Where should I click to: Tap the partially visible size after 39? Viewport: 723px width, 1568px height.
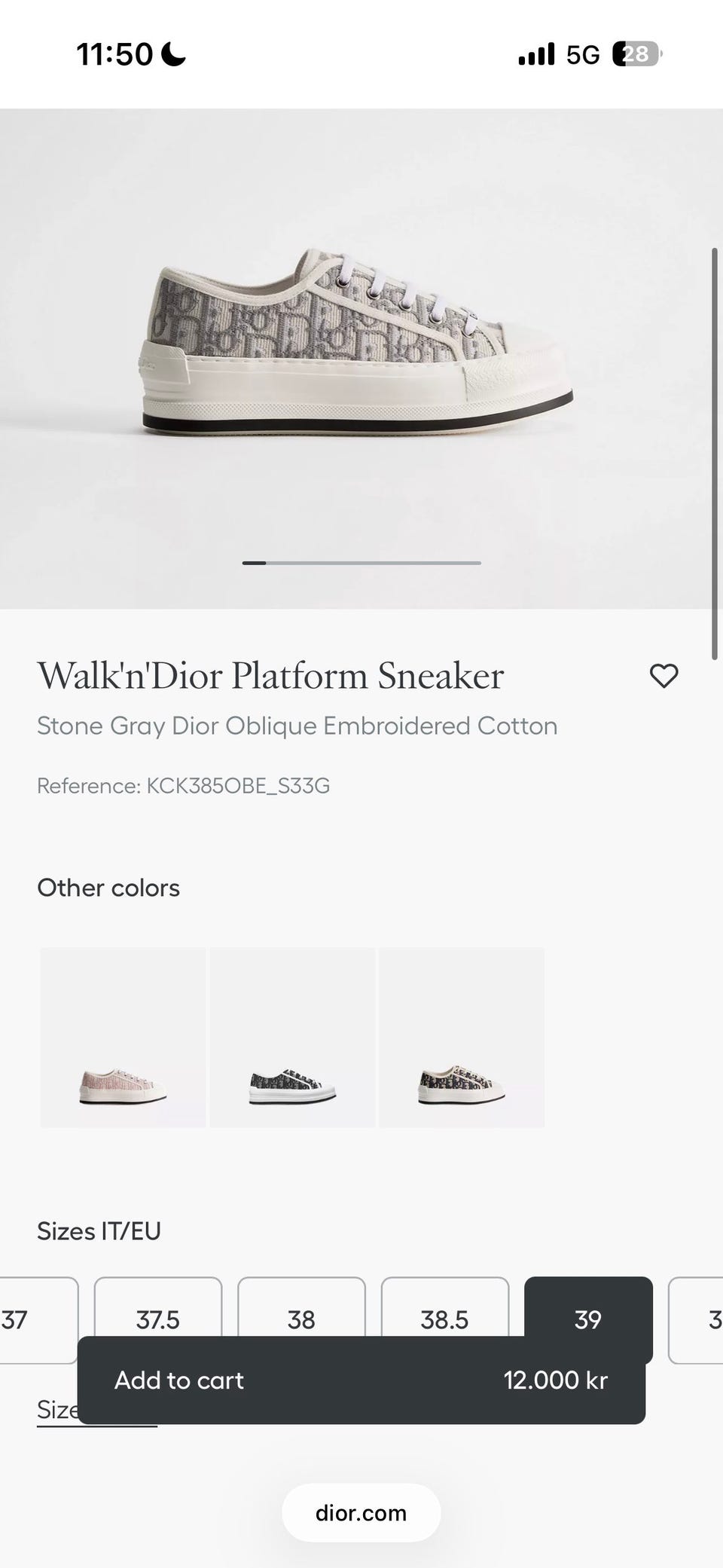[x=696, y=1319]
